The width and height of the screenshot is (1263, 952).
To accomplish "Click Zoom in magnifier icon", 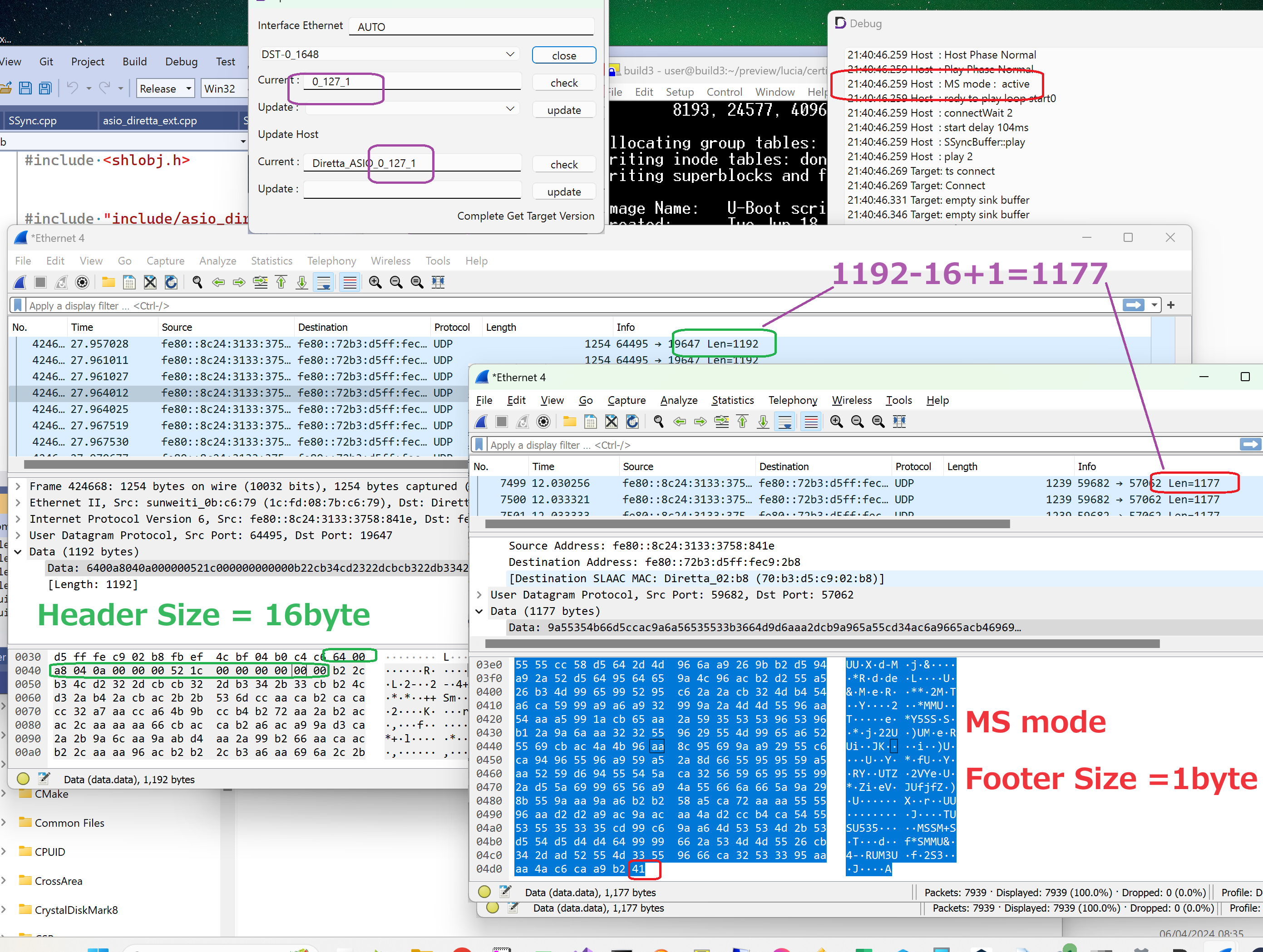I will 836,422.
